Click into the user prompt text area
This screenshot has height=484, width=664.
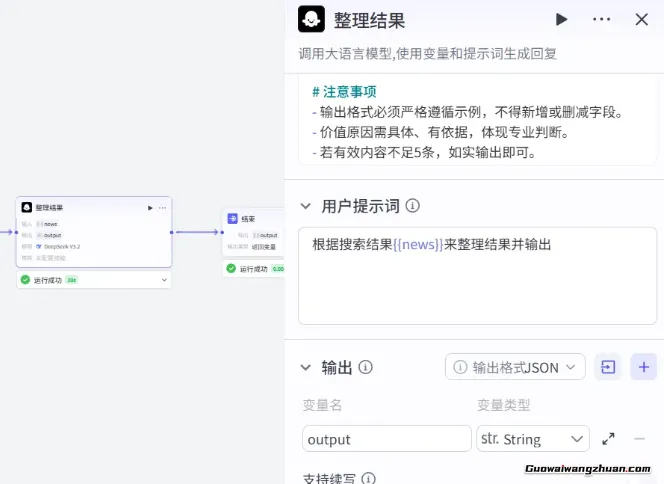coord(477,276)
